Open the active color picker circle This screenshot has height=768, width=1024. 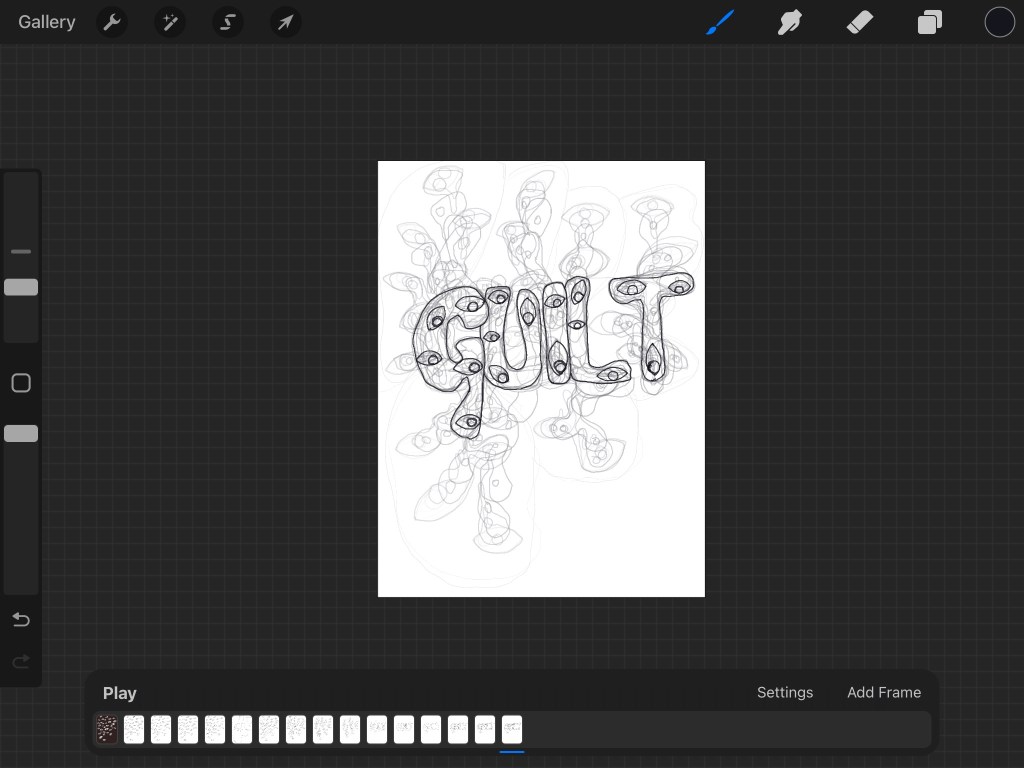[1000, 22]
